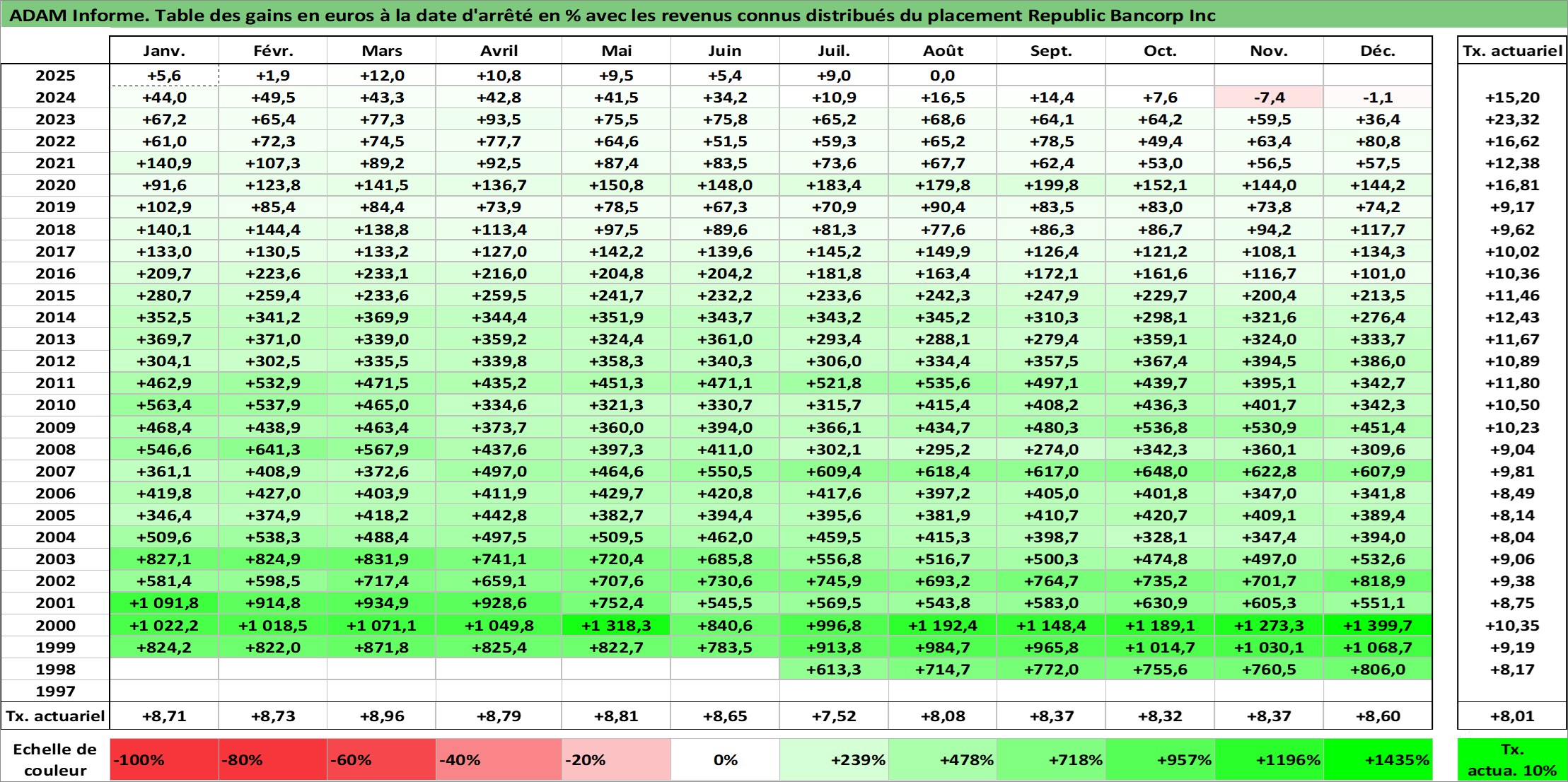The height and width of the screenshot is (782, 1568).
Task: Click the -100% red color scale swatch
Action: point(164,760)
